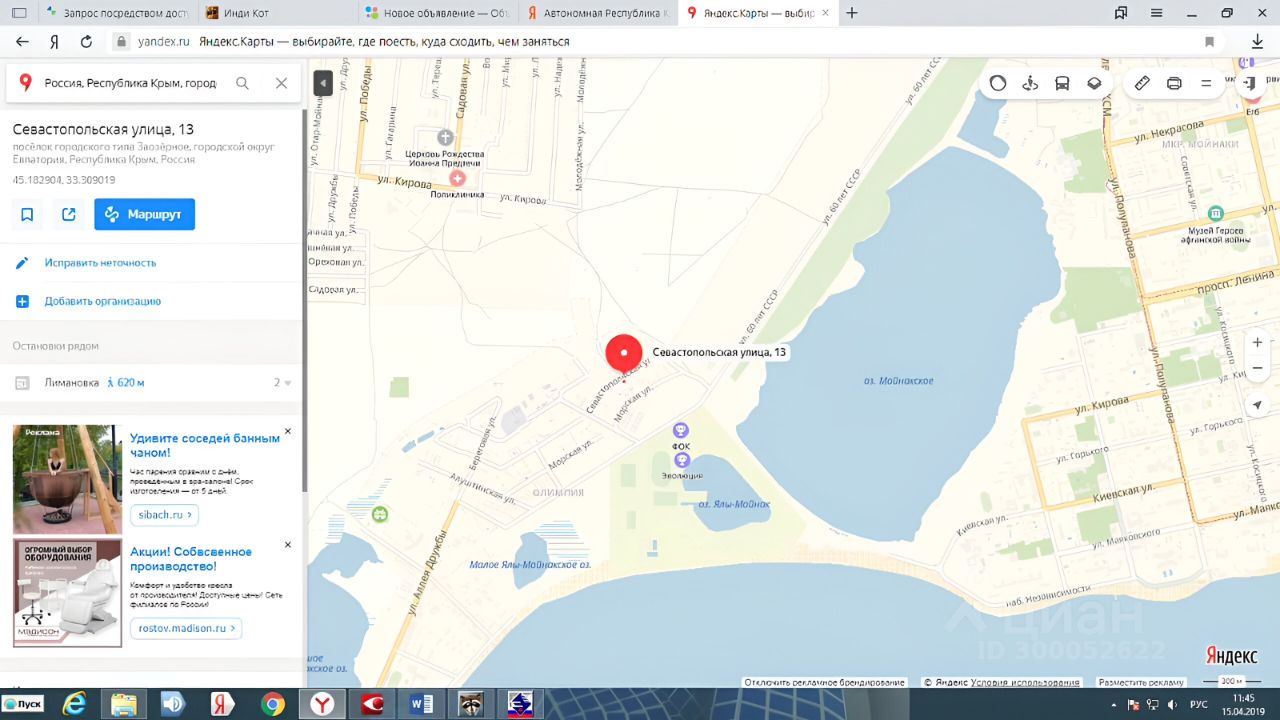Screen dimensions: 1280x720
Task: Select the ruler distance tool
Action: point(1142,83)
